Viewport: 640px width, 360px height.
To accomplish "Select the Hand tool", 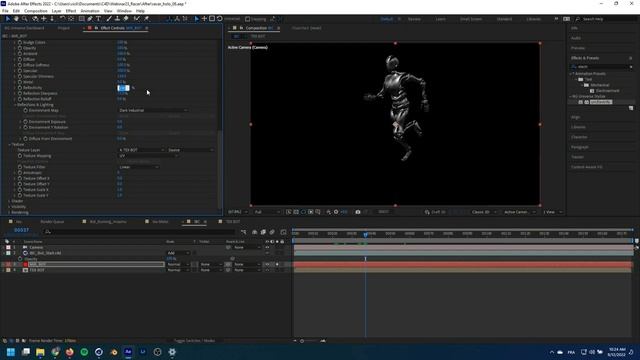I will pos(16,19).
